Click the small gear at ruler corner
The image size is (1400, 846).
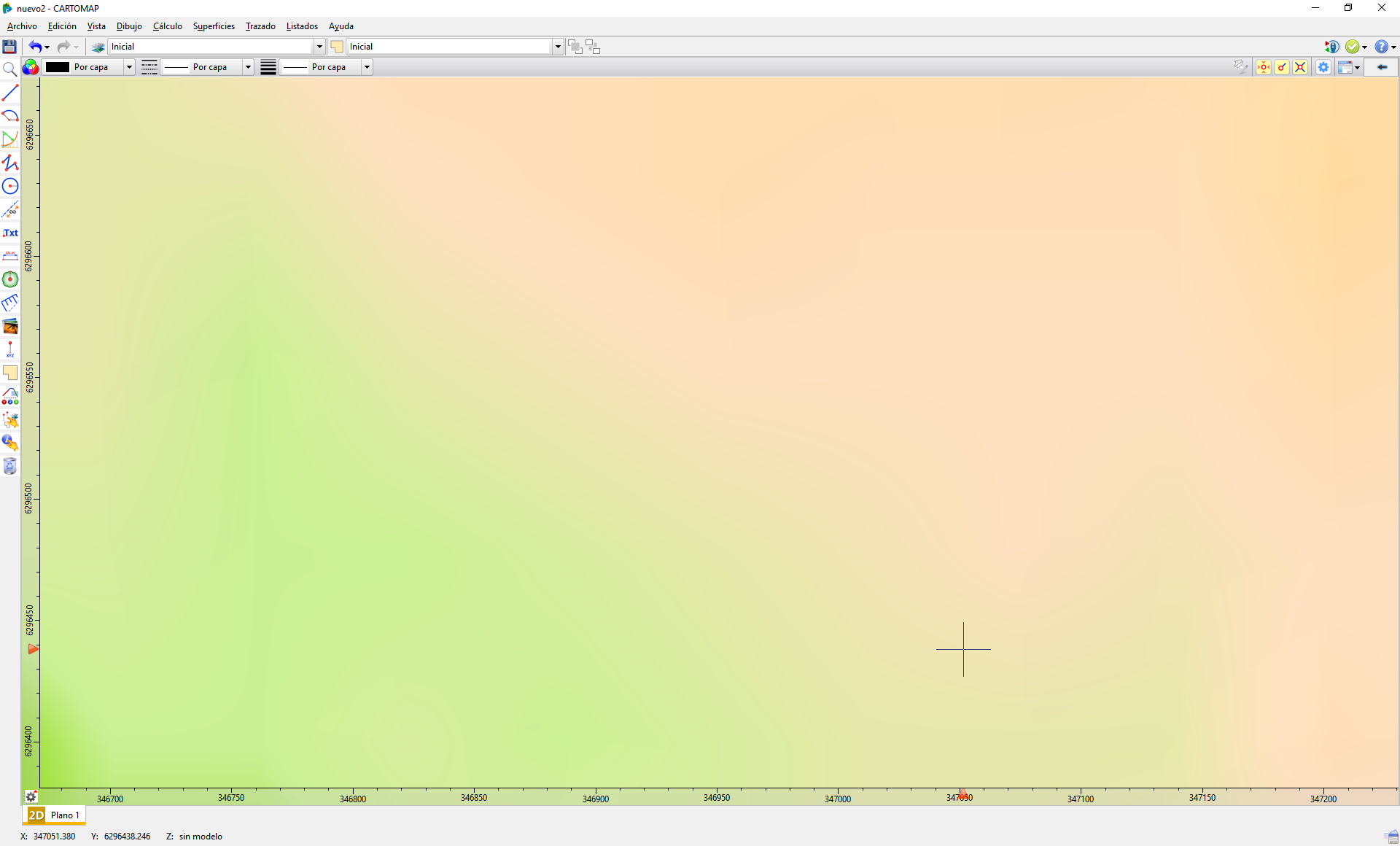pyautogui.click(x=31, y=796)
